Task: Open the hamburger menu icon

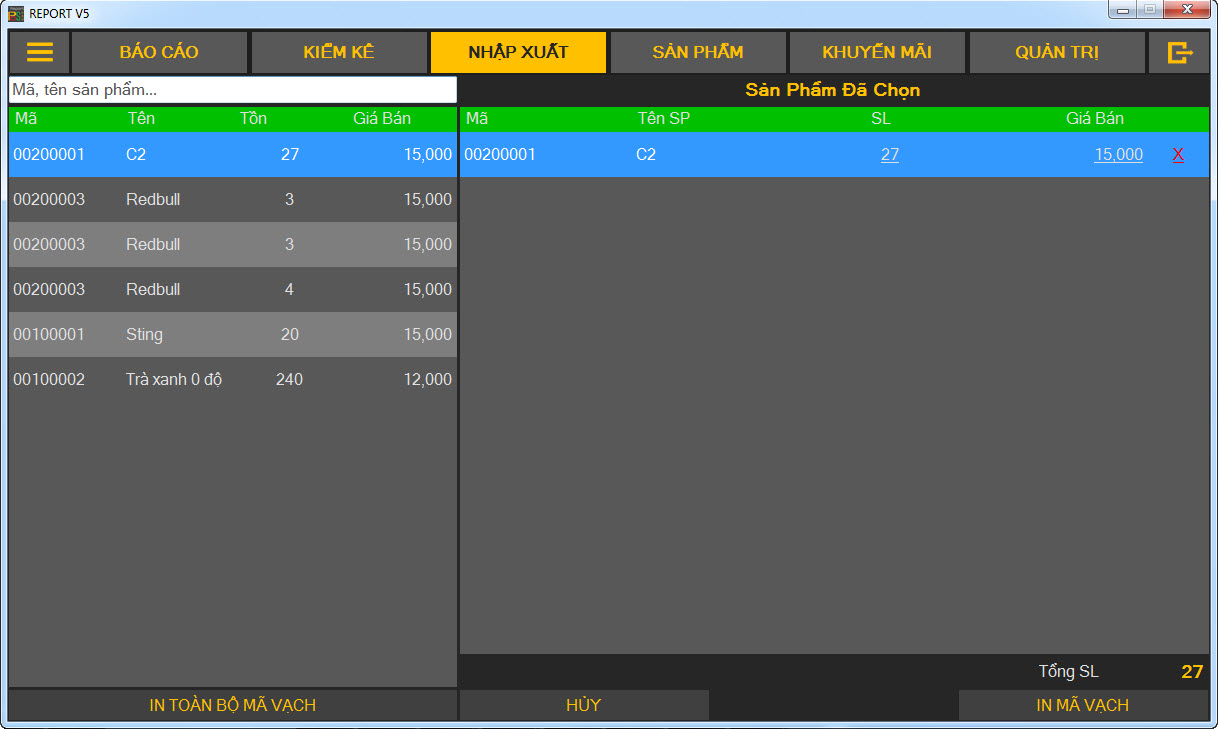Action: tap(39, 52)
